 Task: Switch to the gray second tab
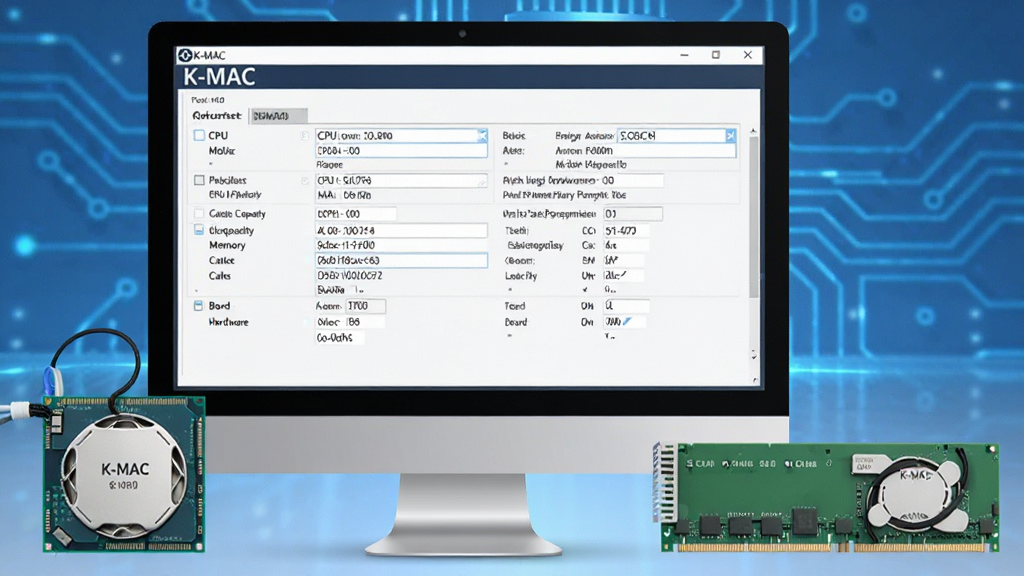(278, 116)
